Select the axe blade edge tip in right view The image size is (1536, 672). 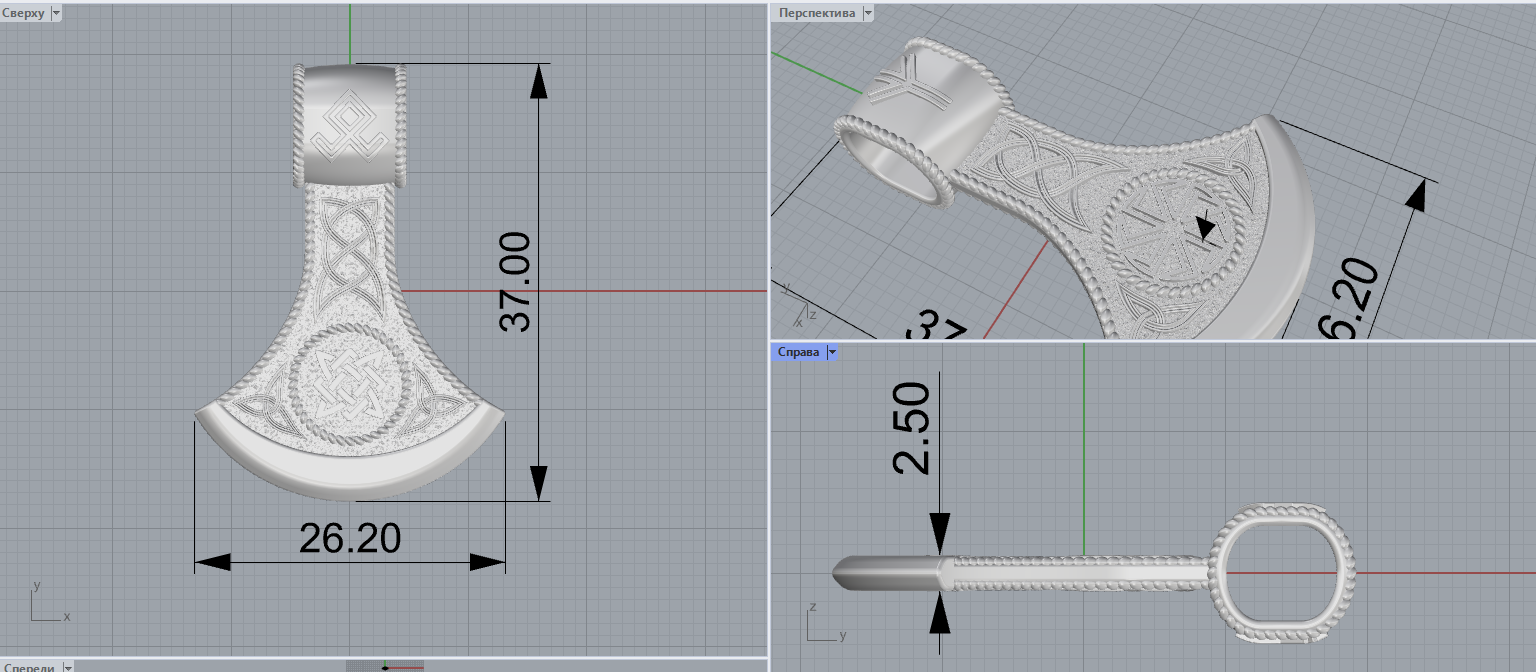point(840,573)
